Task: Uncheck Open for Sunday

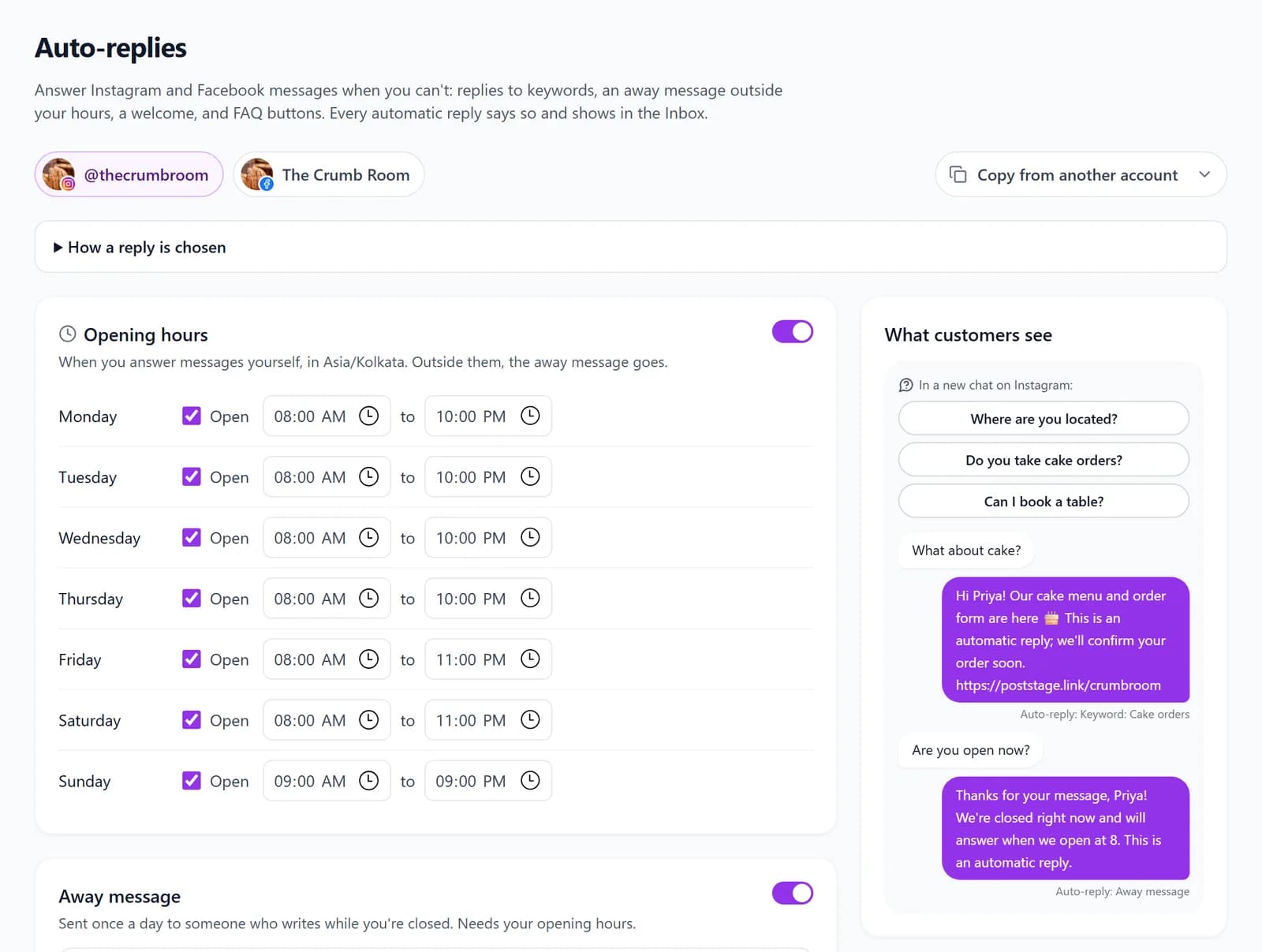Action: pos(191,780)
